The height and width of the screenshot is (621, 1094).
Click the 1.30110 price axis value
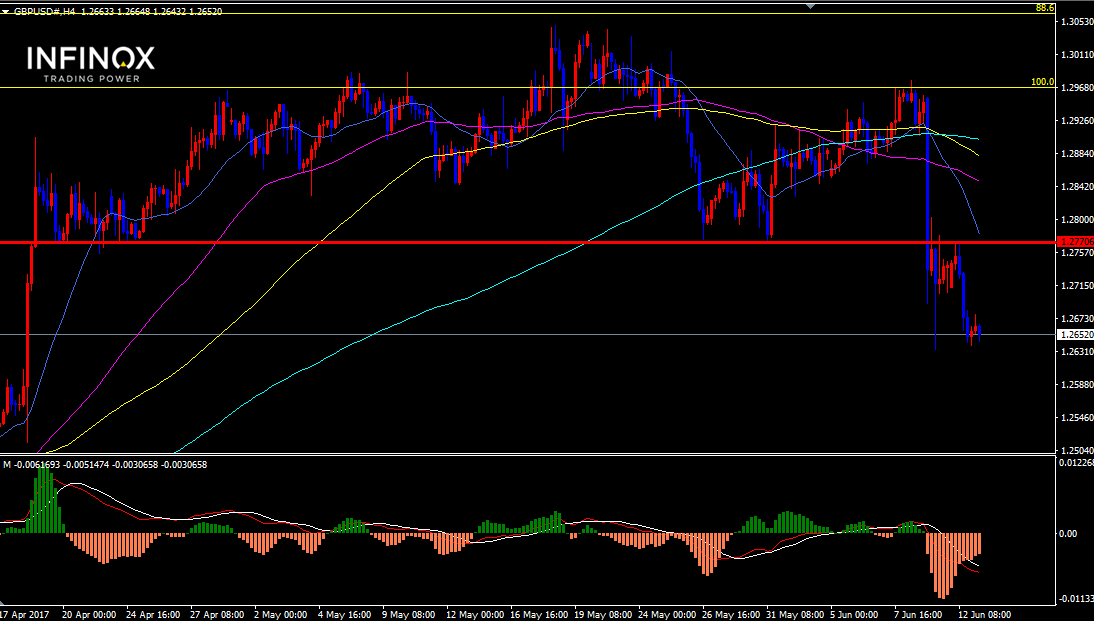(x=1077, y=54)
